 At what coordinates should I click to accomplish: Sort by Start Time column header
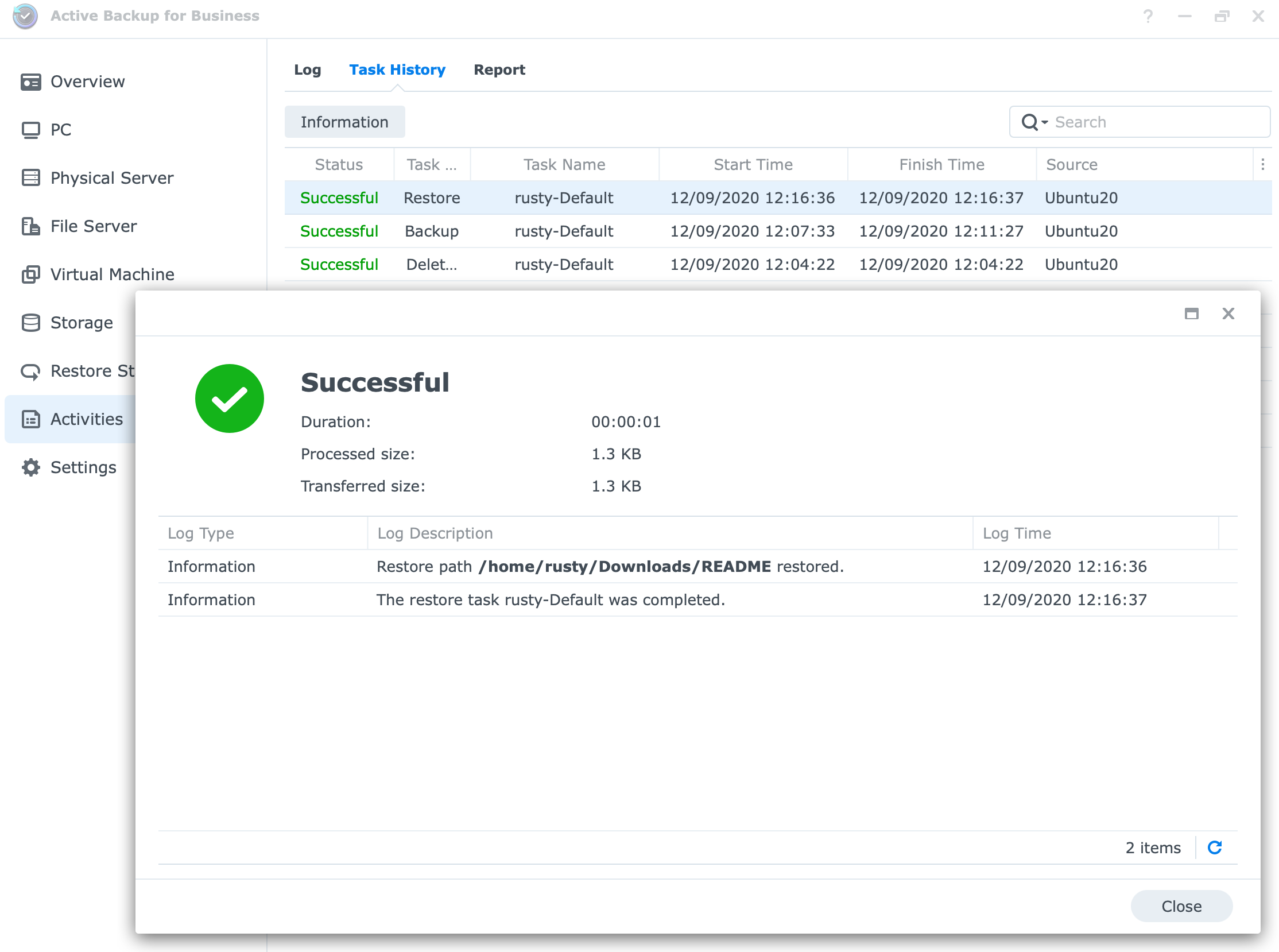pos(753,164)
